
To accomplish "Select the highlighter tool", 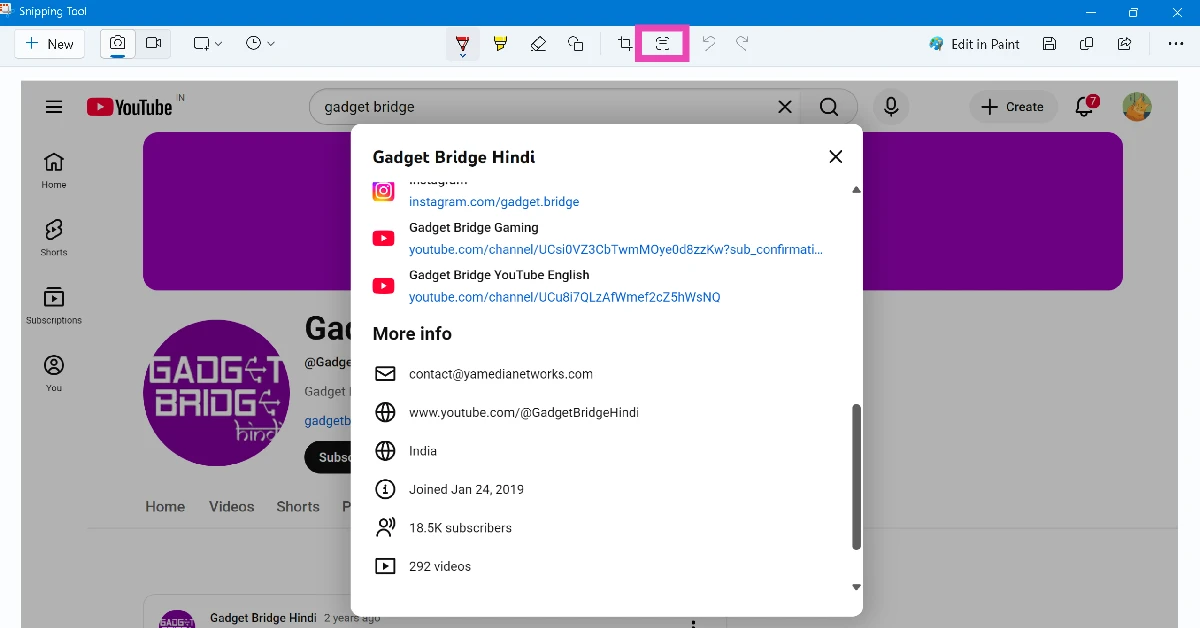I will coord(500,43).
